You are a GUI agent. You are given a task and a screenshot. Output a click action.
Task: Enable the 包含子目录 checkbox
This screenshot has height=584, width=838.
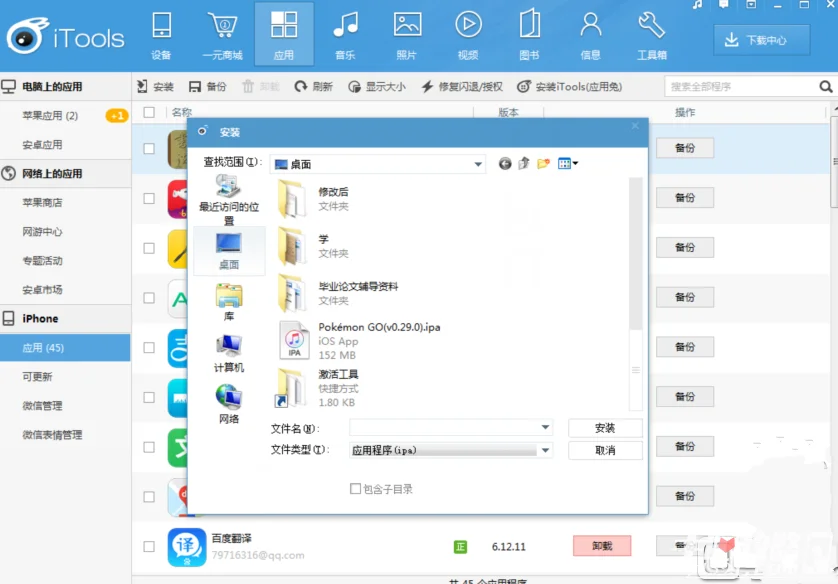(355, 488)
